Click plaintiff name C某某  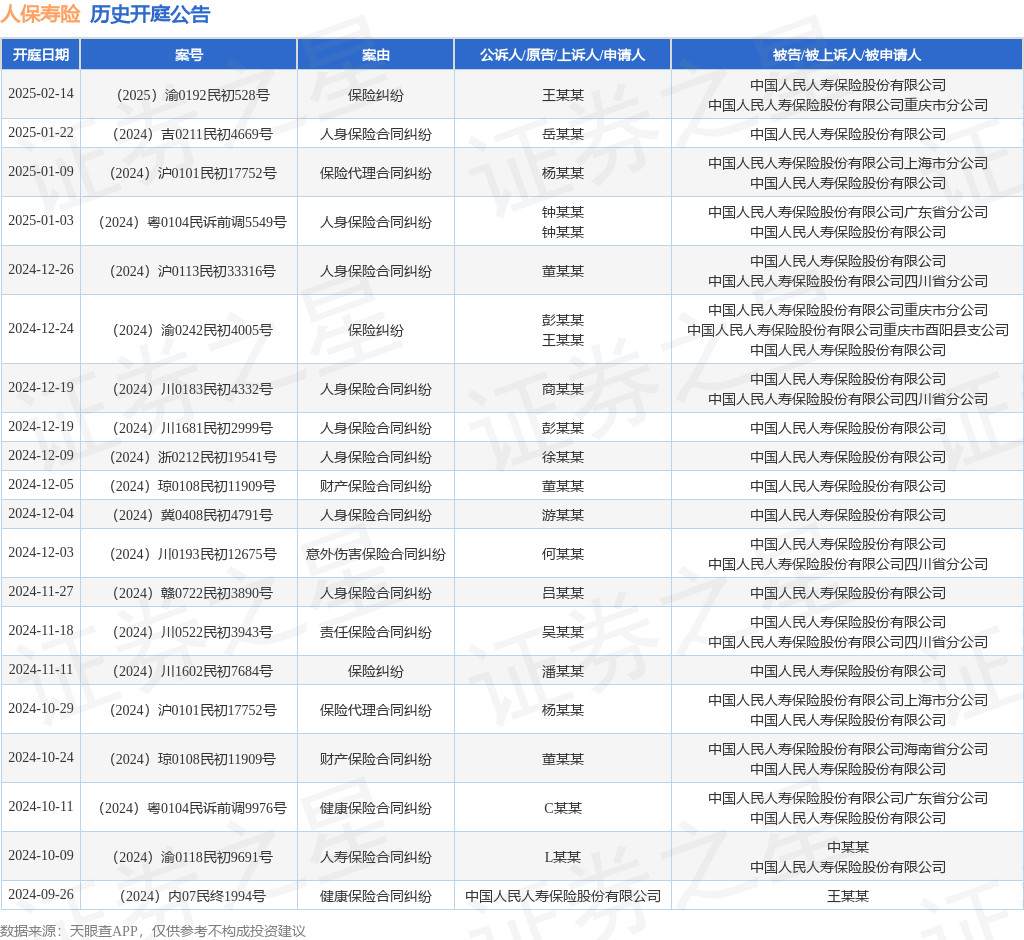point(562,809)
